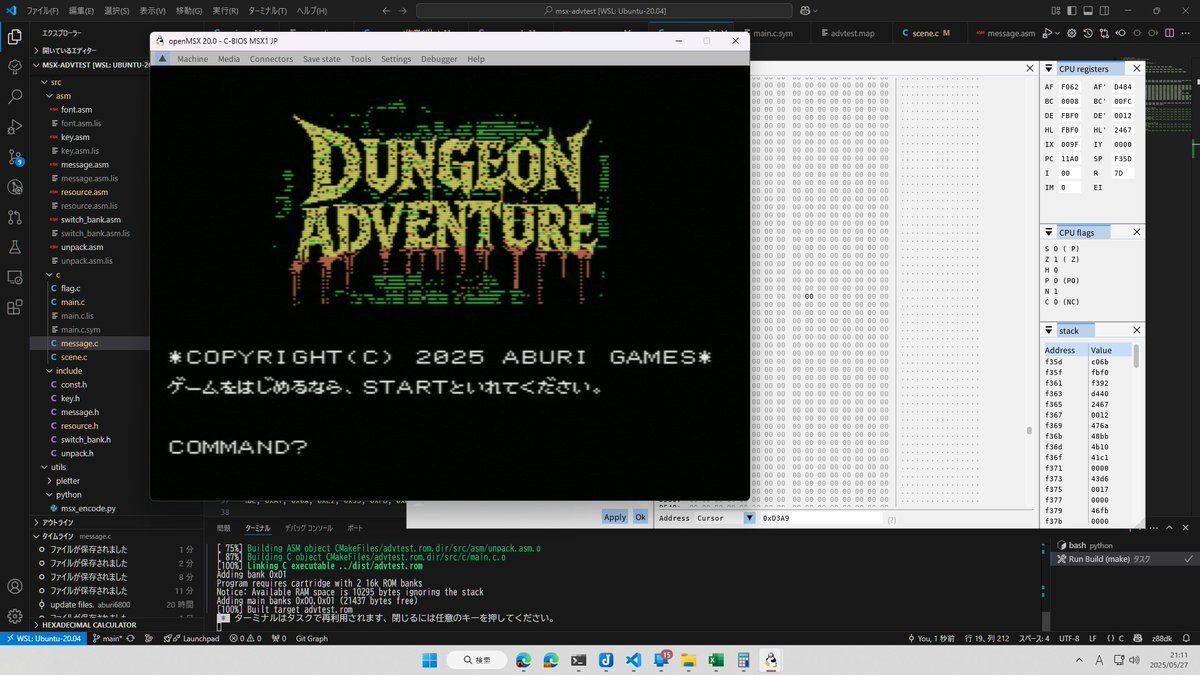Viewport: 1200px width, 675px height.
Task: Open the Testing flask icon in activity bar
Action: (15, 246)
